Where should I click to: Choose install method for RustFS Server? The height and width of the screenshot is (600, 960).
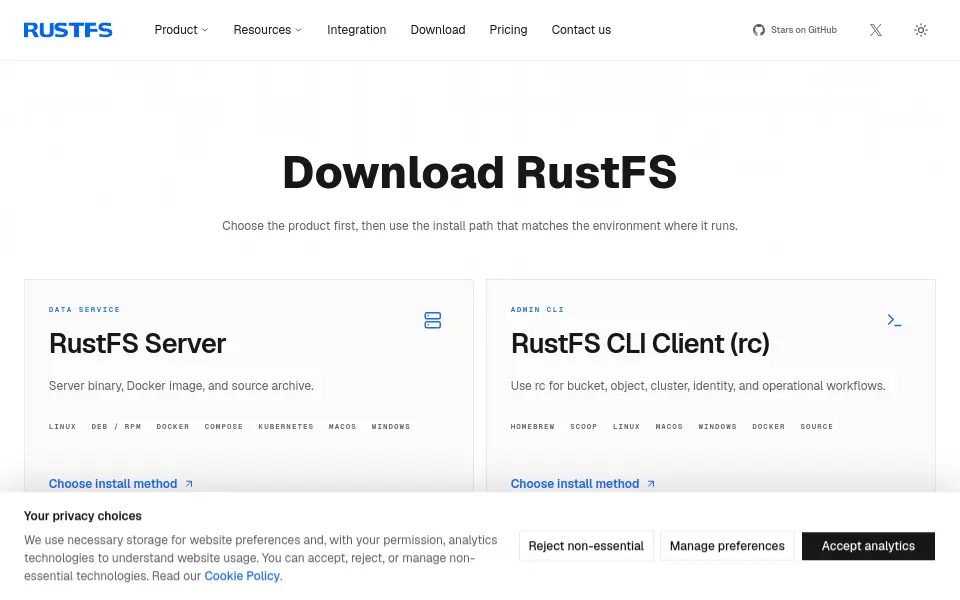[x=113, y=484]
